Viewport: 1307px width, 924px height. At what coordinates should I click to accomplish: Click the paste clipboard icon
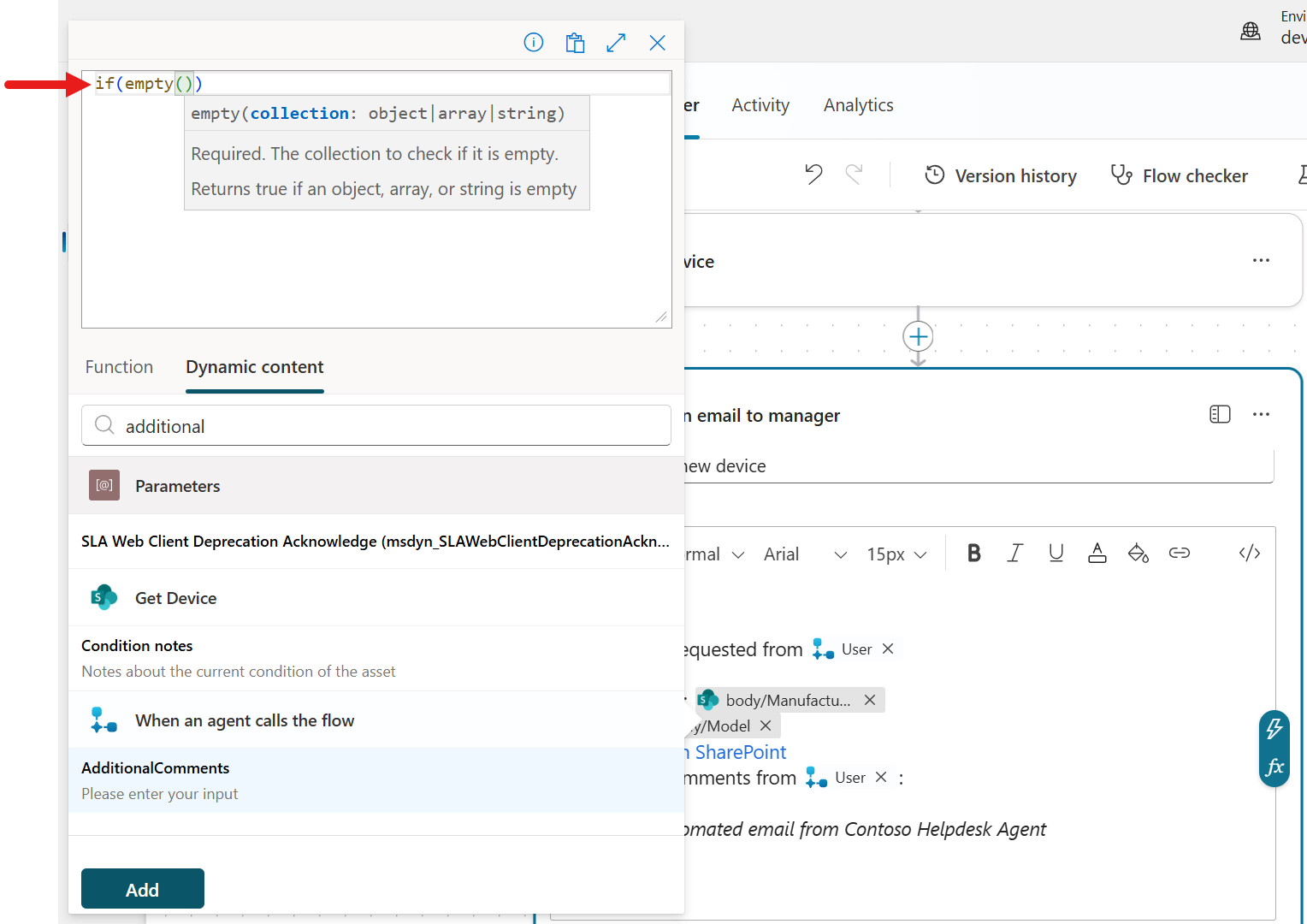pyautogui.click(x=575, y=43)
